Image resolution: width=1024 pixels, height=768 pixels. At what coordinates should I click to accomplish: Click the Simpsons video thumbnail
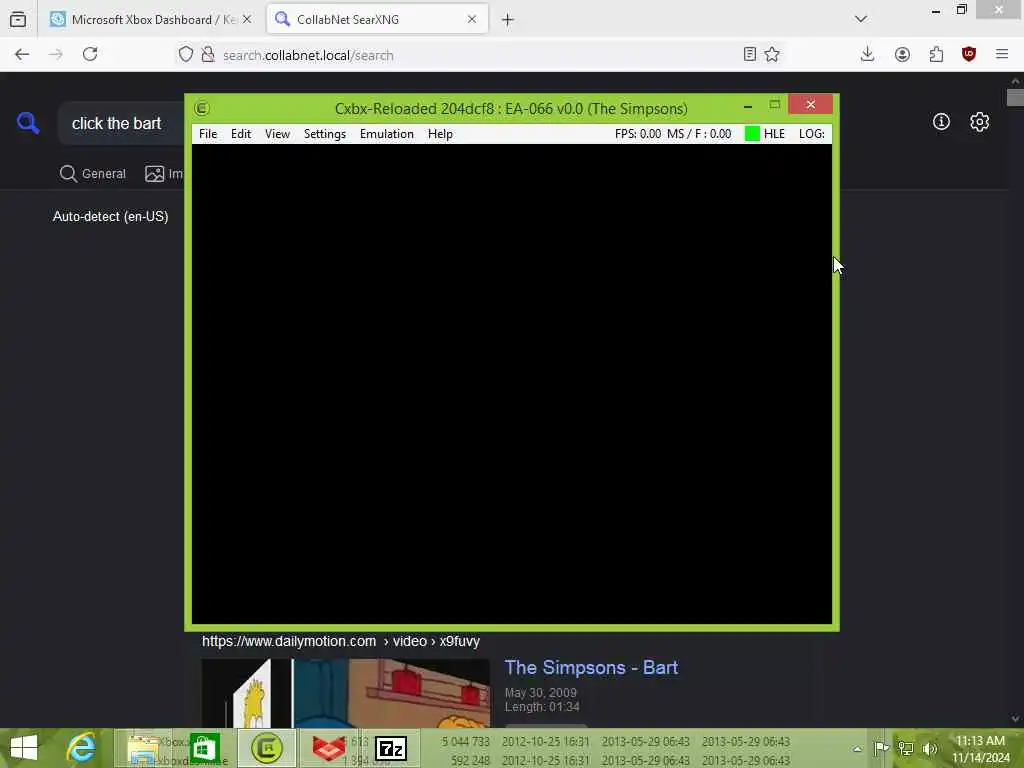click(345, 693)
